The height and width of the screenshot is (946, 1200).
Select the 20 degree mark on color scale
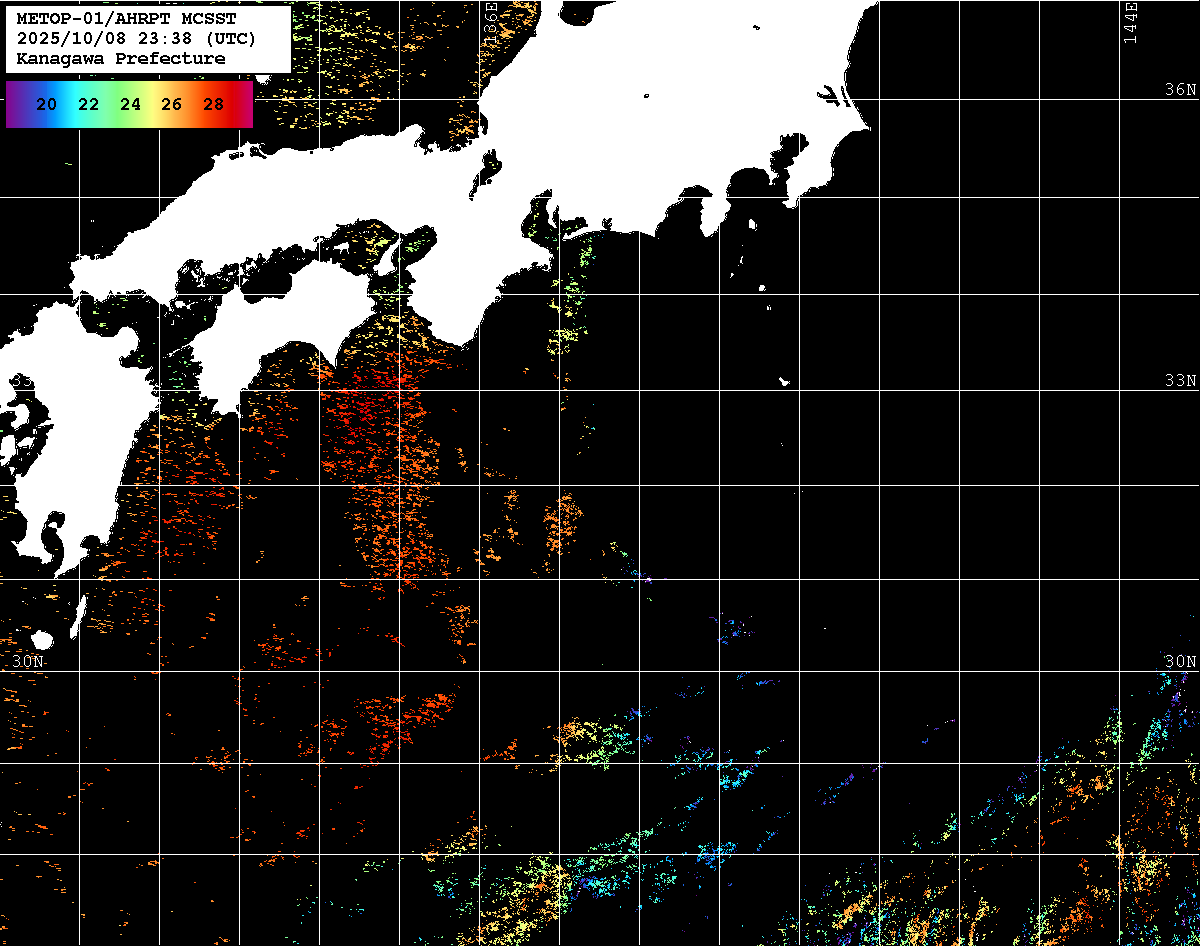46,104
